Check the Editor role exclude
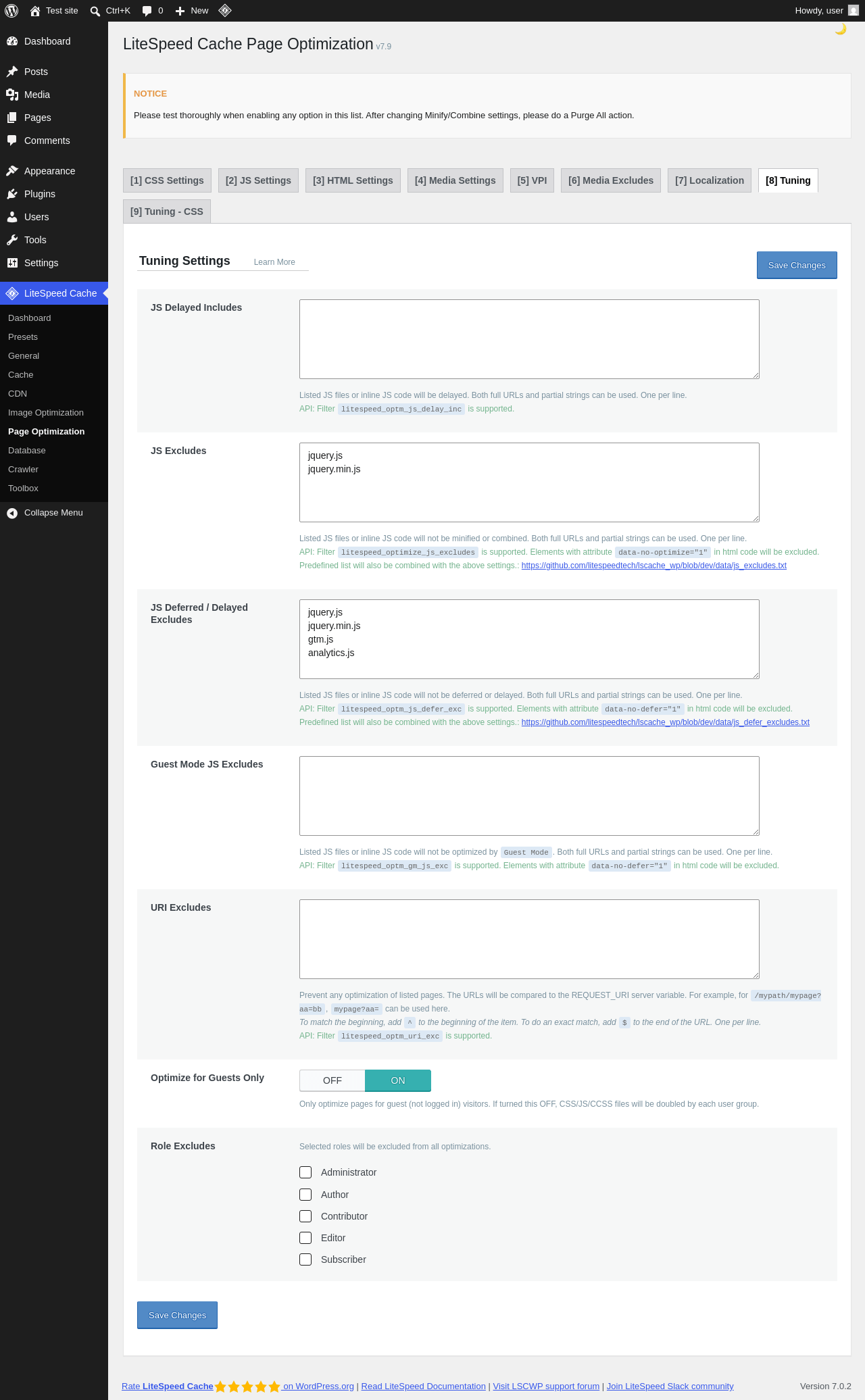This screenshot has width=865, height=1400. pyautogui.click(x=305, y=1238)
